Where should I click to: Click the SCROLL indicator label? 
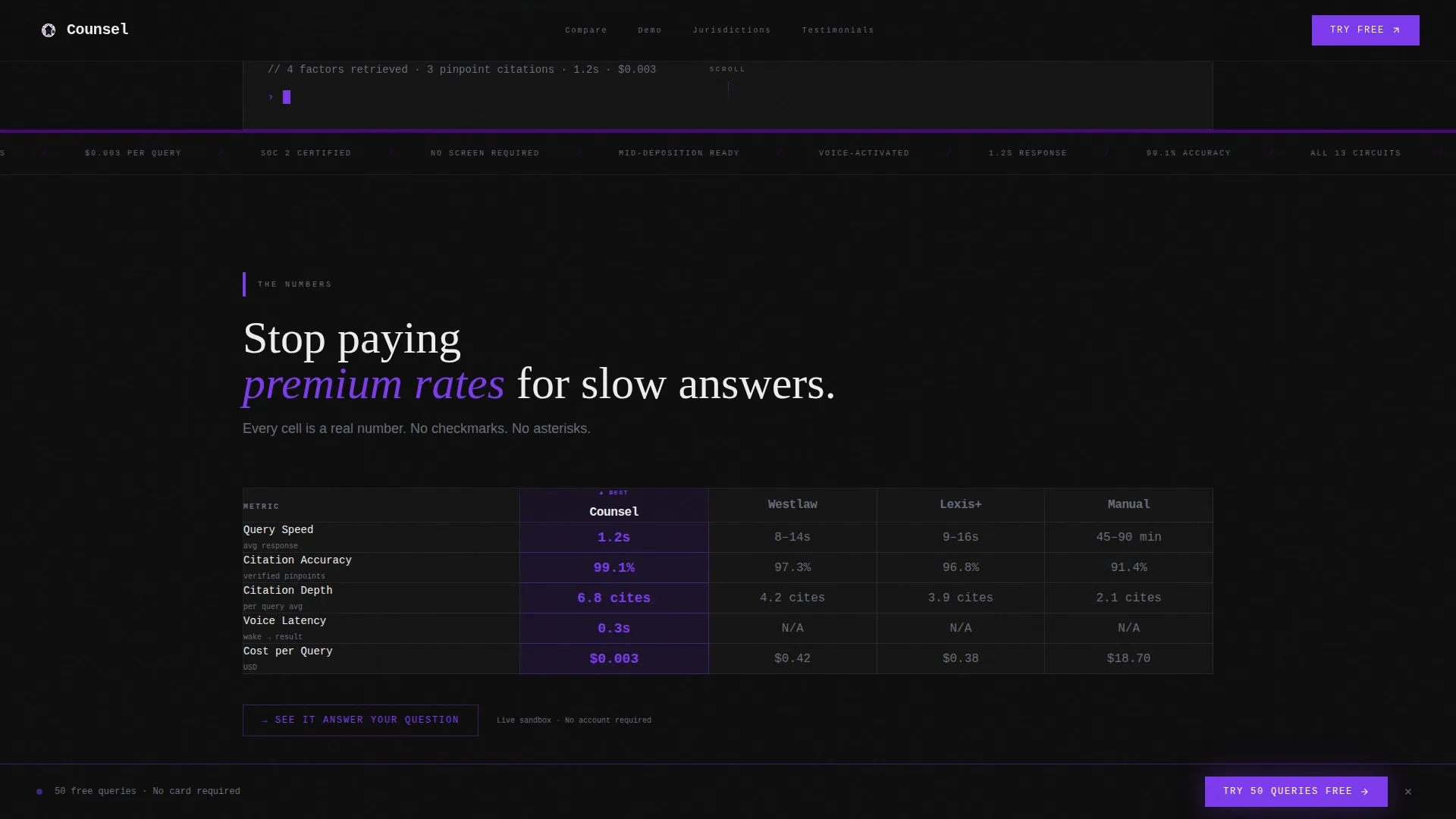[728, 69]
